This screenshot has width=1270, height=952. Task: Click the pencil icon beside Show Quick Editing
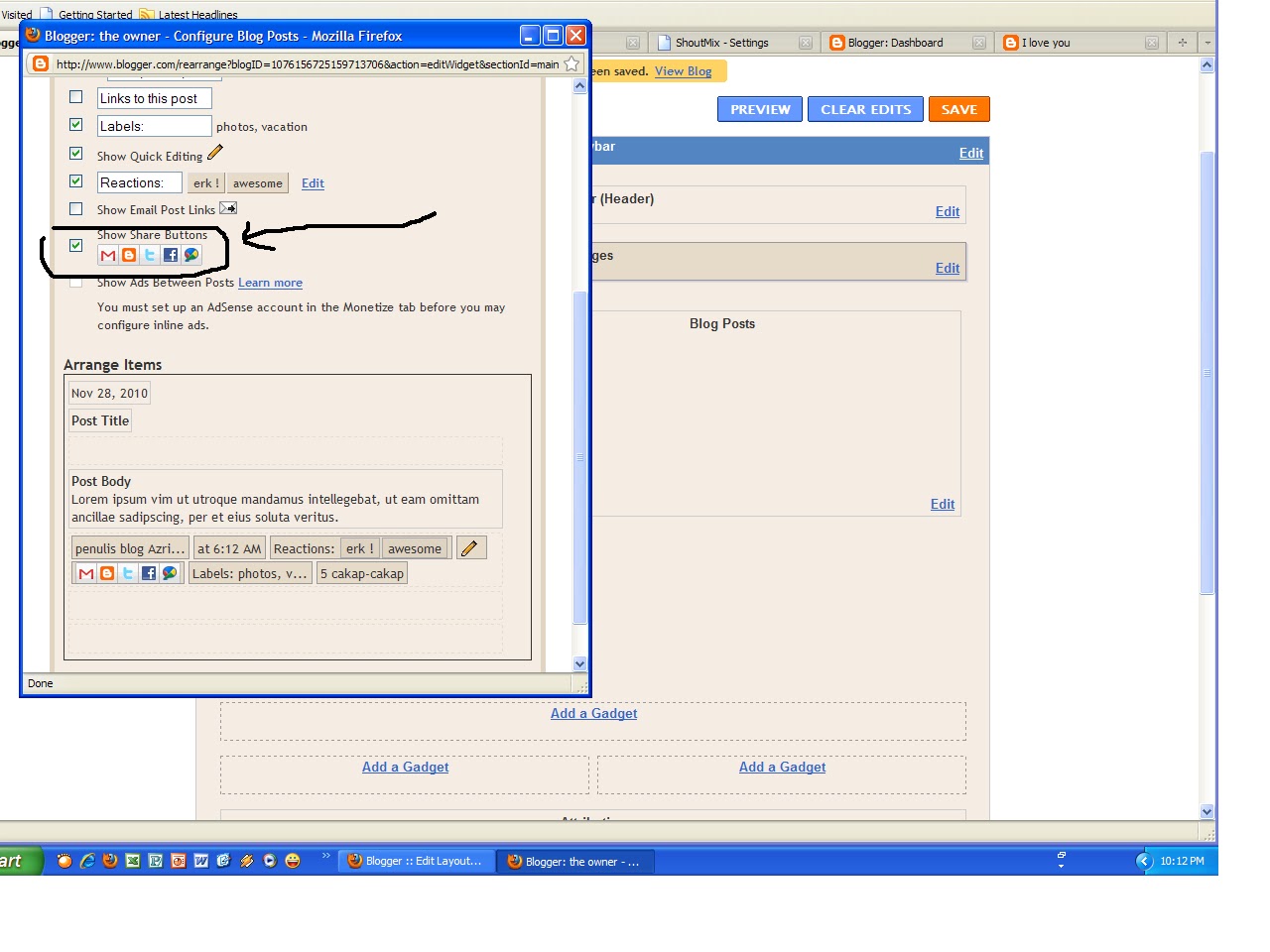[x=215, y=153]
